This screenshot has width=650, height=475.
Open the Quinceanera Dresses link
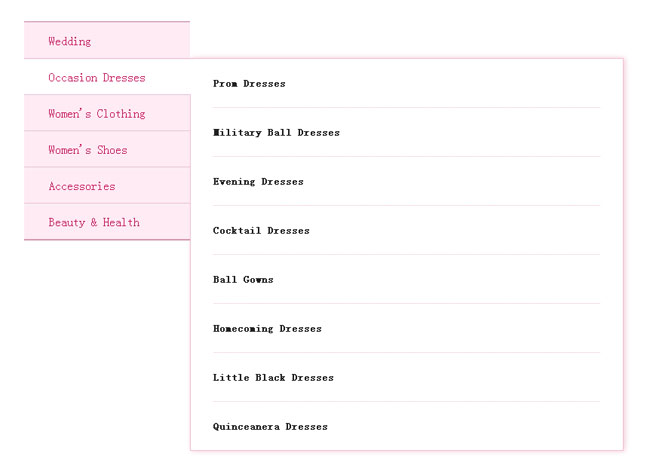(x=270, y=427)
